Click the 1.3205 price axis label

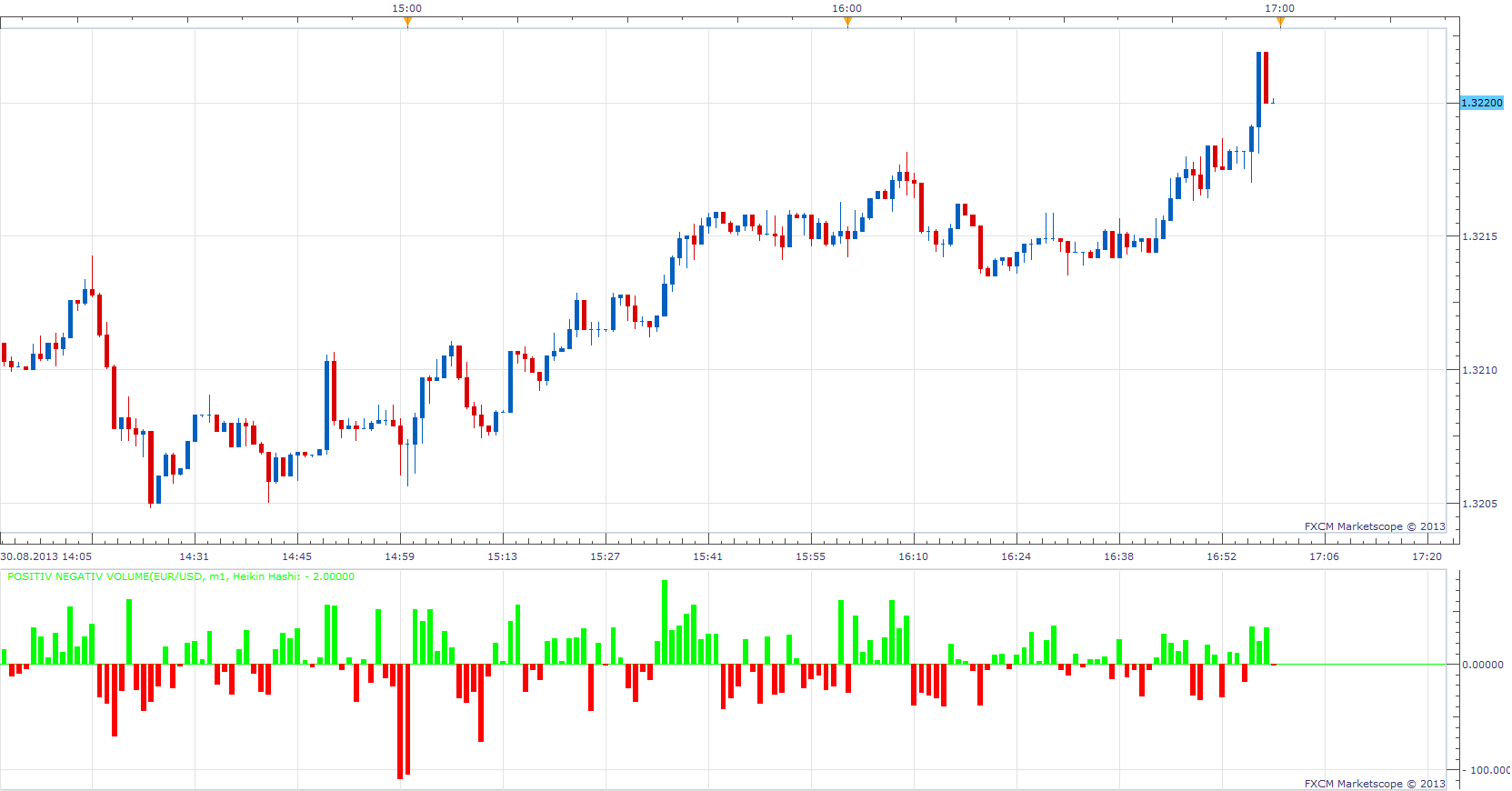pyautogui.click(x=1479, y=504)
